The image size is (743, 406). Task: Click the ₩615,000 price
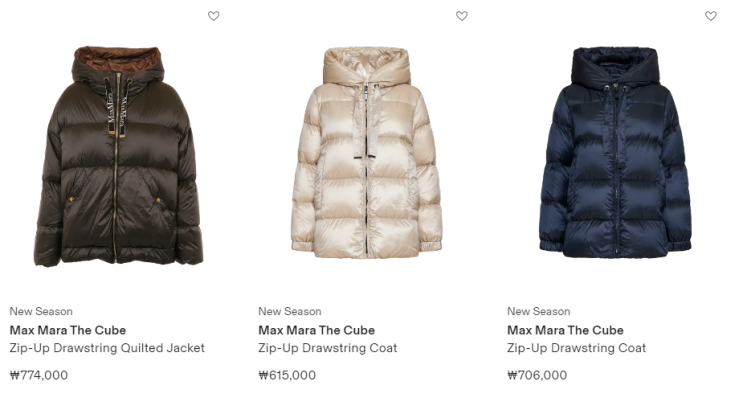tap(287, 375)
